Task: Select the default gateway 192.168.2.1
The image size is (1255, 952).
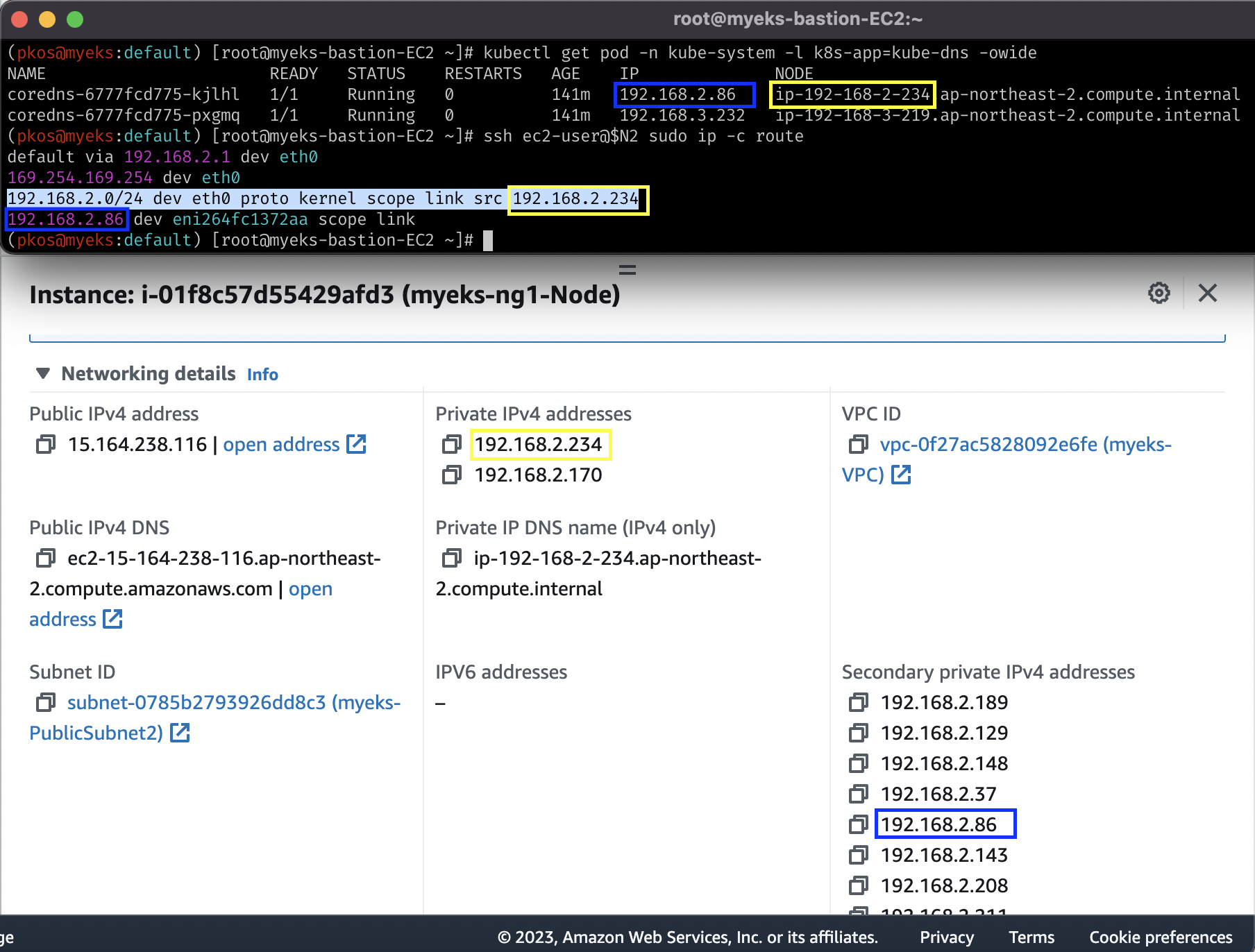Action: point(177,157)
